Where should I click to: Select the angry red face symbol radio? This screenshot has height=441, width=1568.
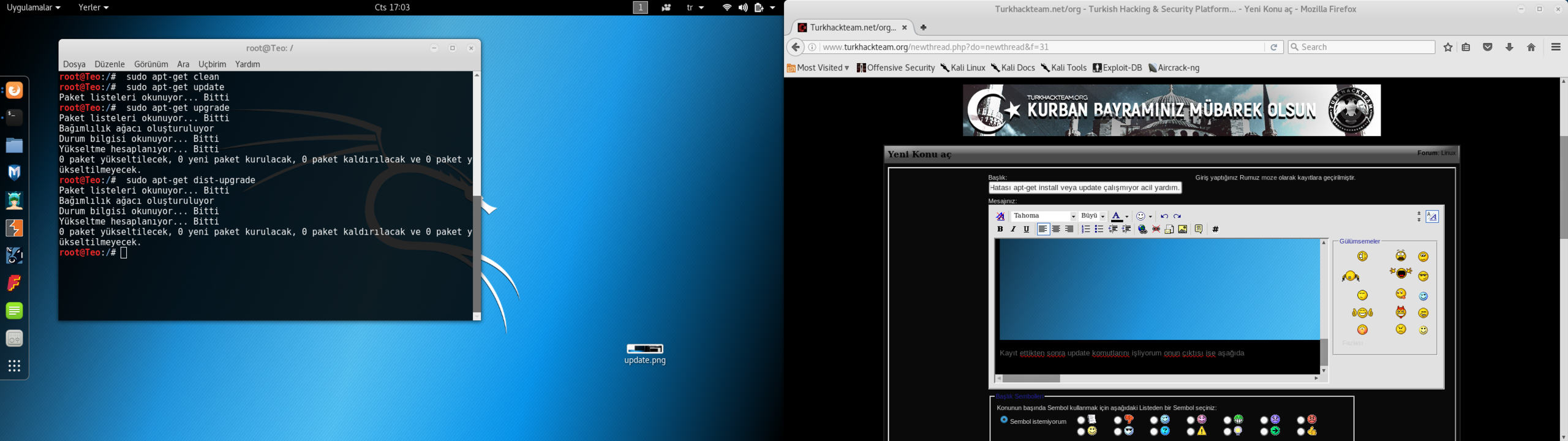tap(1301, 420)
